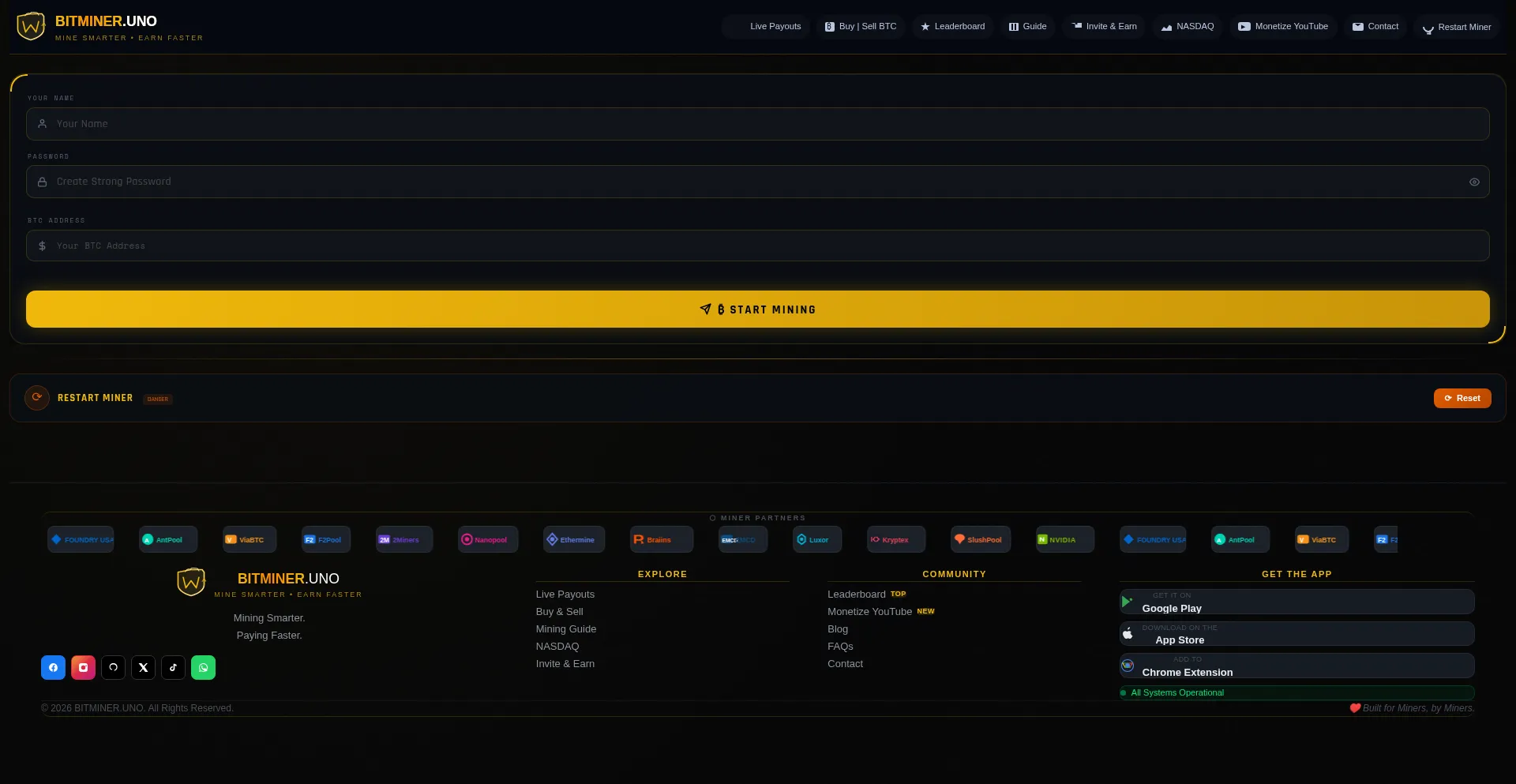The image size is (1516, 784).
Task: Click the dollar icon in the BTC address field
Action: coord(43,246)
